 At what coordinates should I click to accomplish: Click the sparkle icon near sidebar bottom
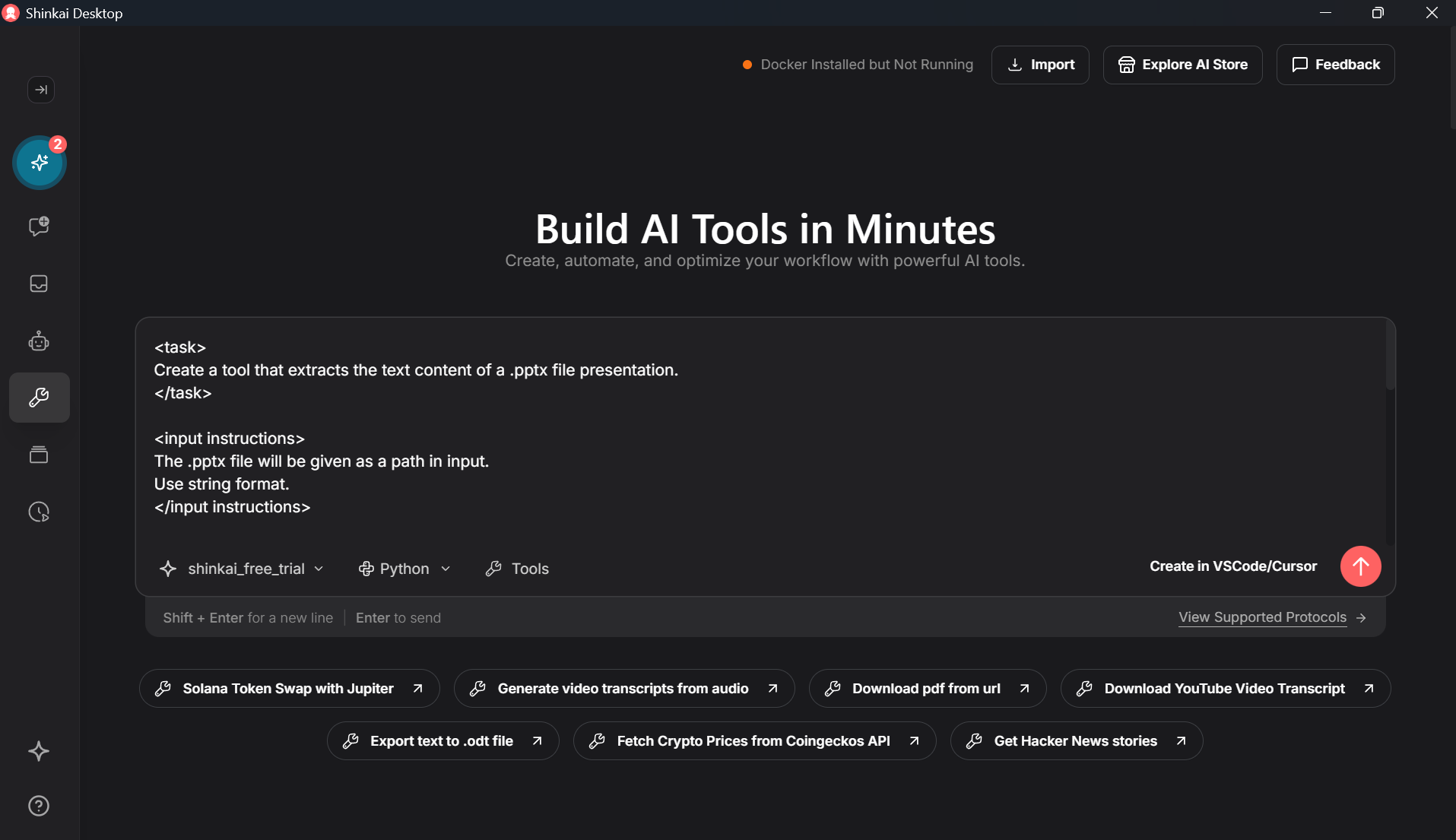(39, 751)
